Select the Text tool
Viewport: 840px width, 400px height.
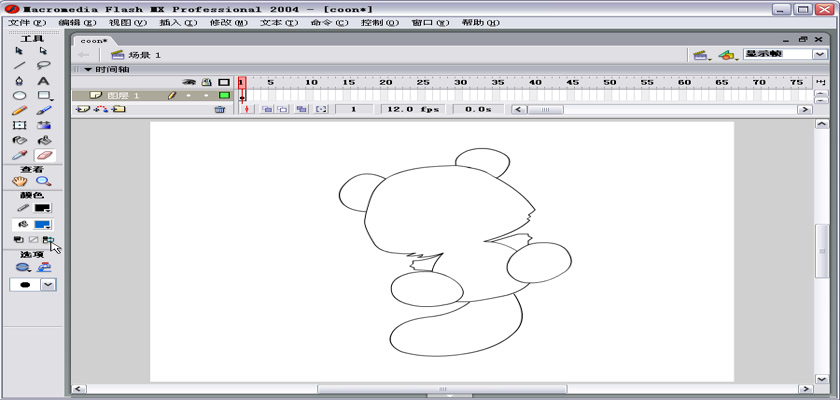point(44,81)
